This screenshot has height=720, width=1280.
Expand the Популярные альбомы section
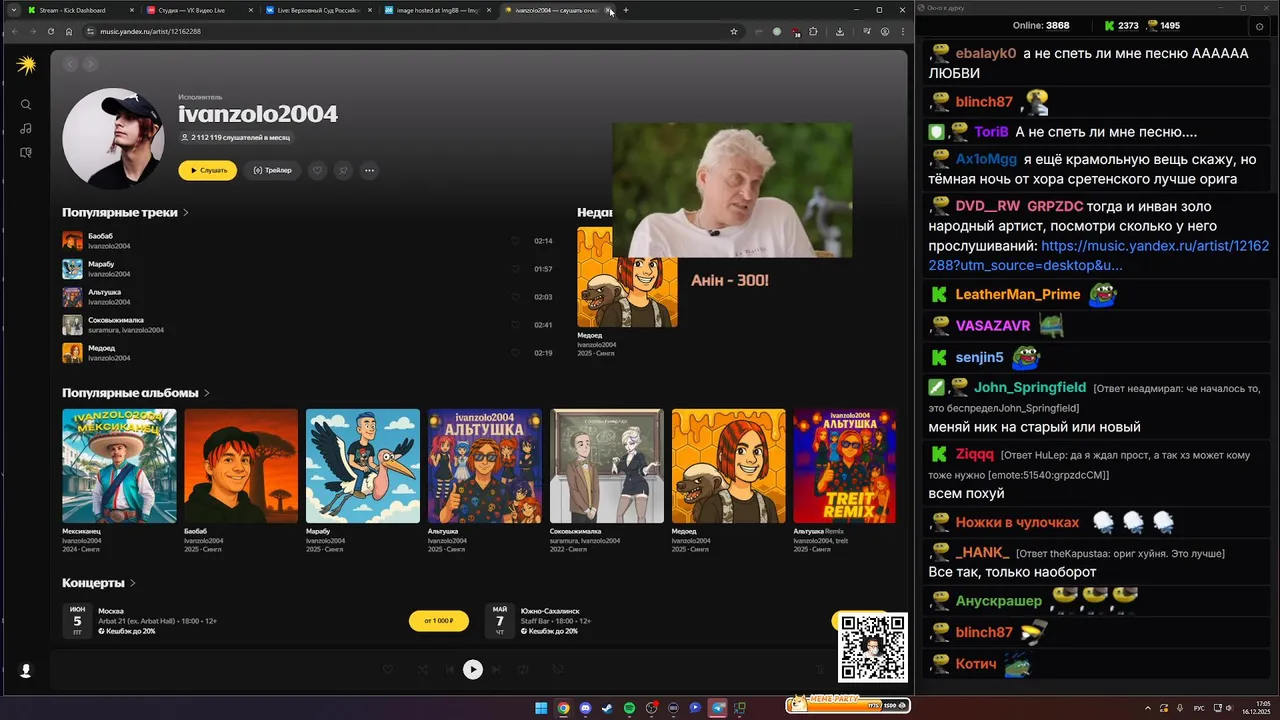[x=136, y=393]
